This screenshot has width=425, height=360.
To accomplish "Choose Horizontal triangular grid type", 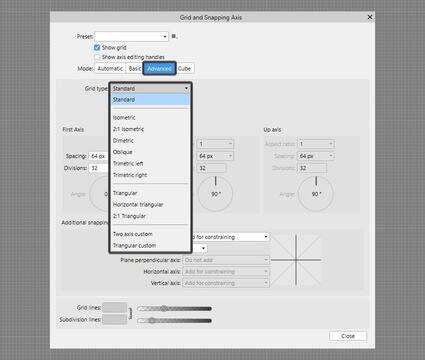I will (x=150, y=205).
